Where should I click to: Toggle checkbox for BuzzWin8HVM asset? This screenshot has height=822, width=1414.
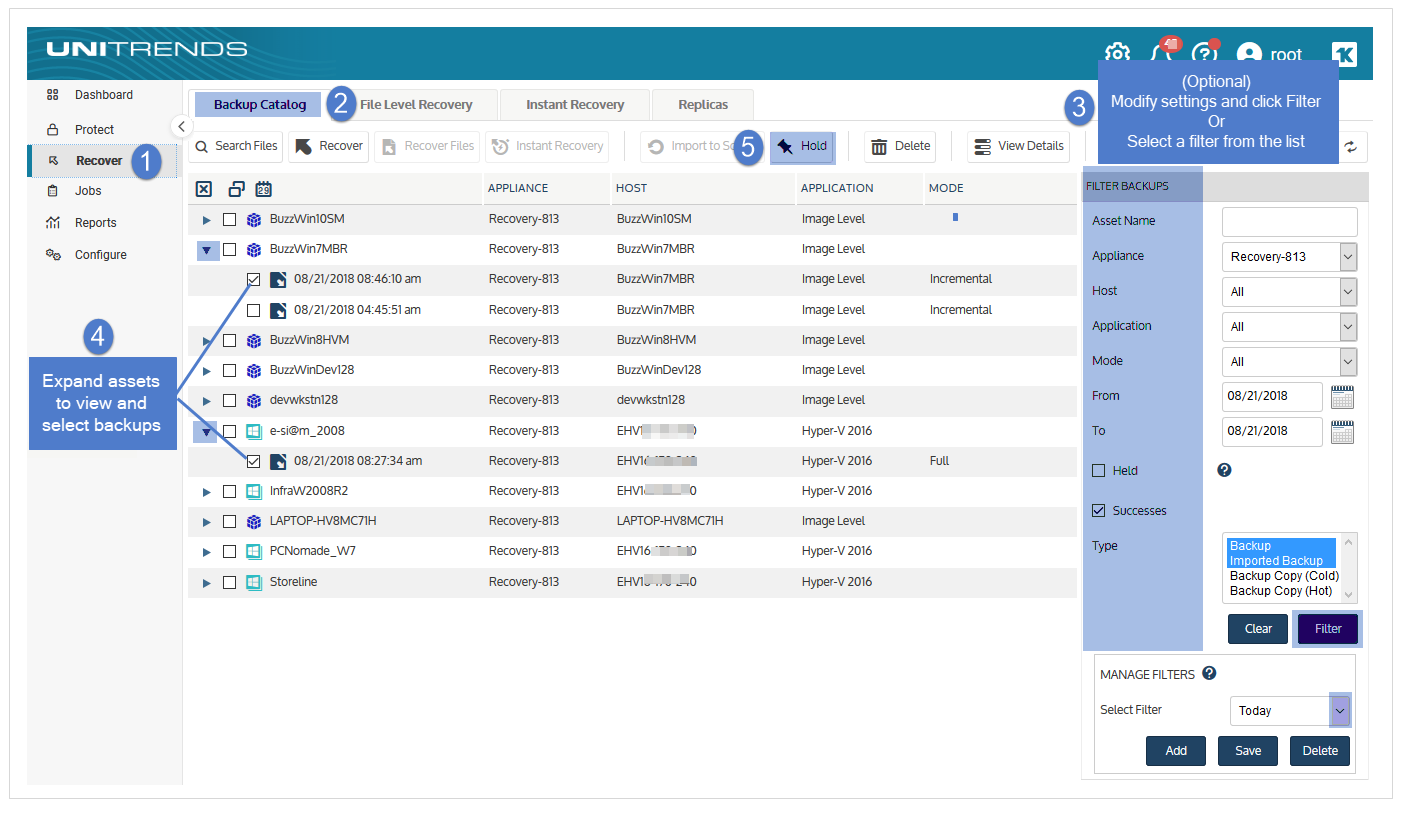(x=229, y=340)
